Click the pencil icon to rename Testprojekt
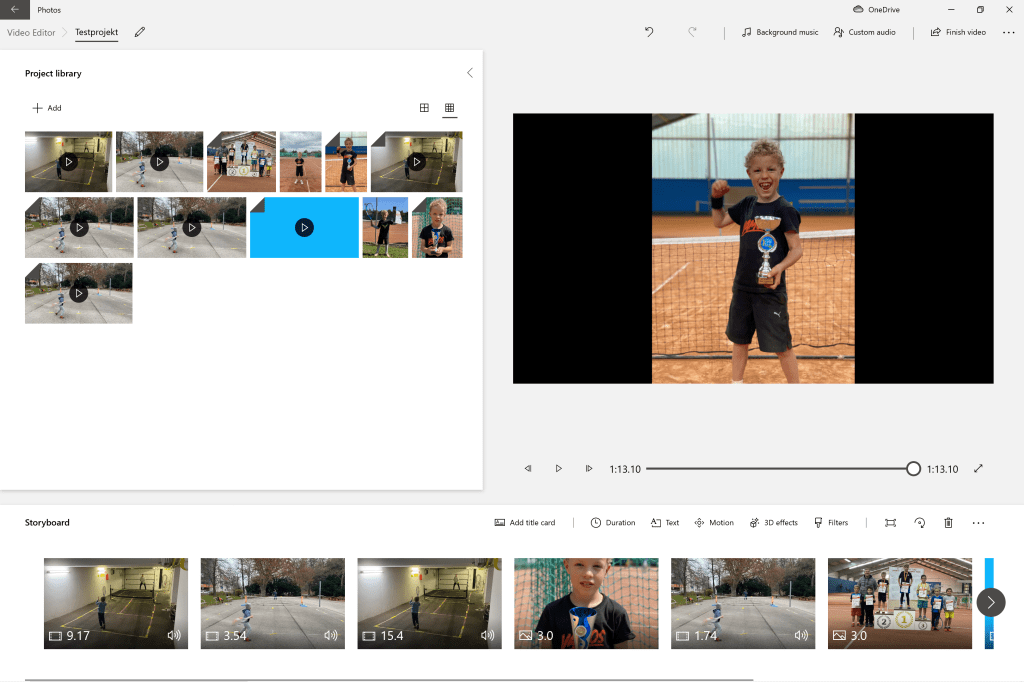1024x682 pixels. [x=140, y=32]
